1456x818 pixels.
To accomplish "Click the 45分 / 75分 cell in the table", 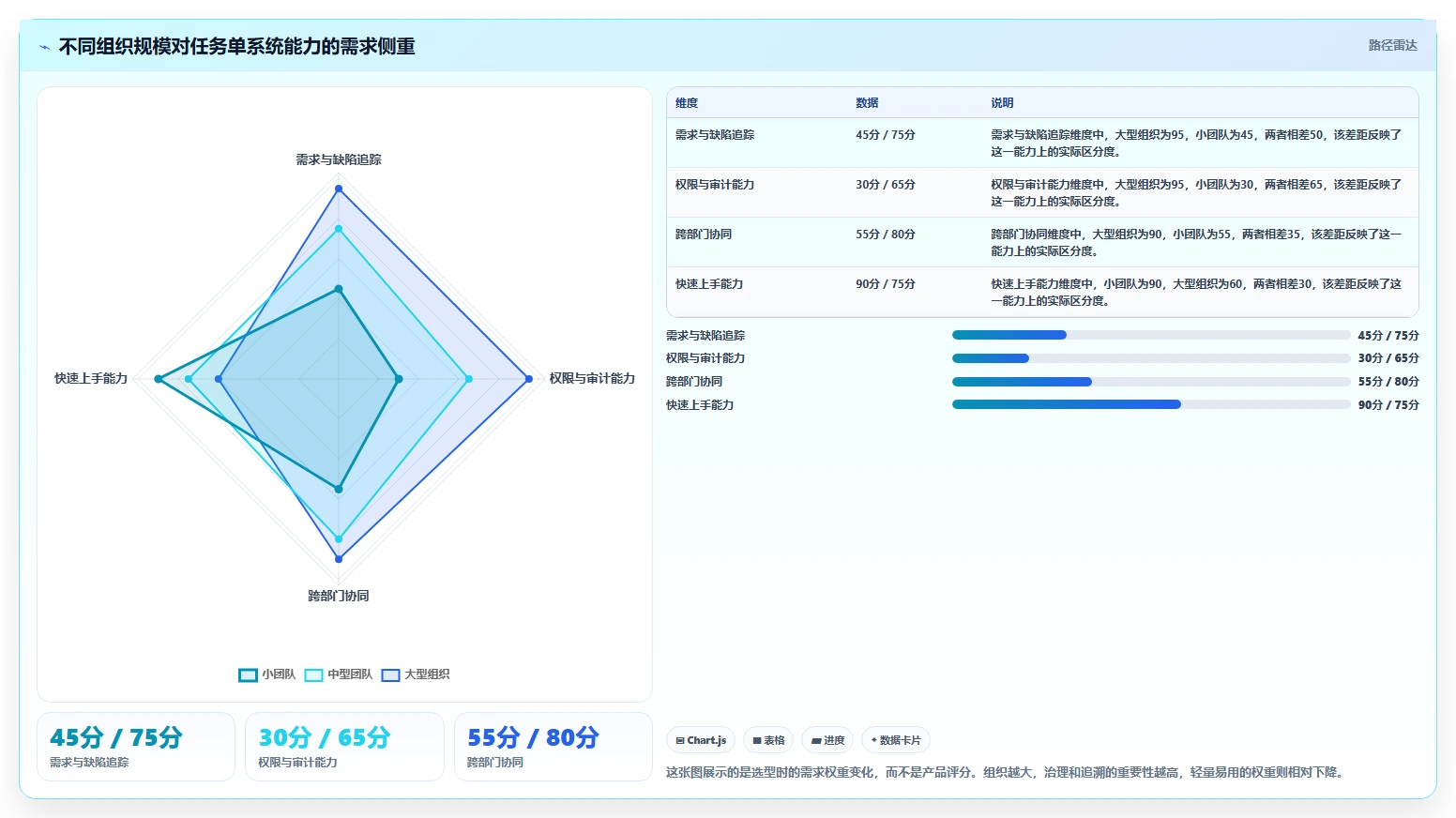I will [x=885, y=135].
